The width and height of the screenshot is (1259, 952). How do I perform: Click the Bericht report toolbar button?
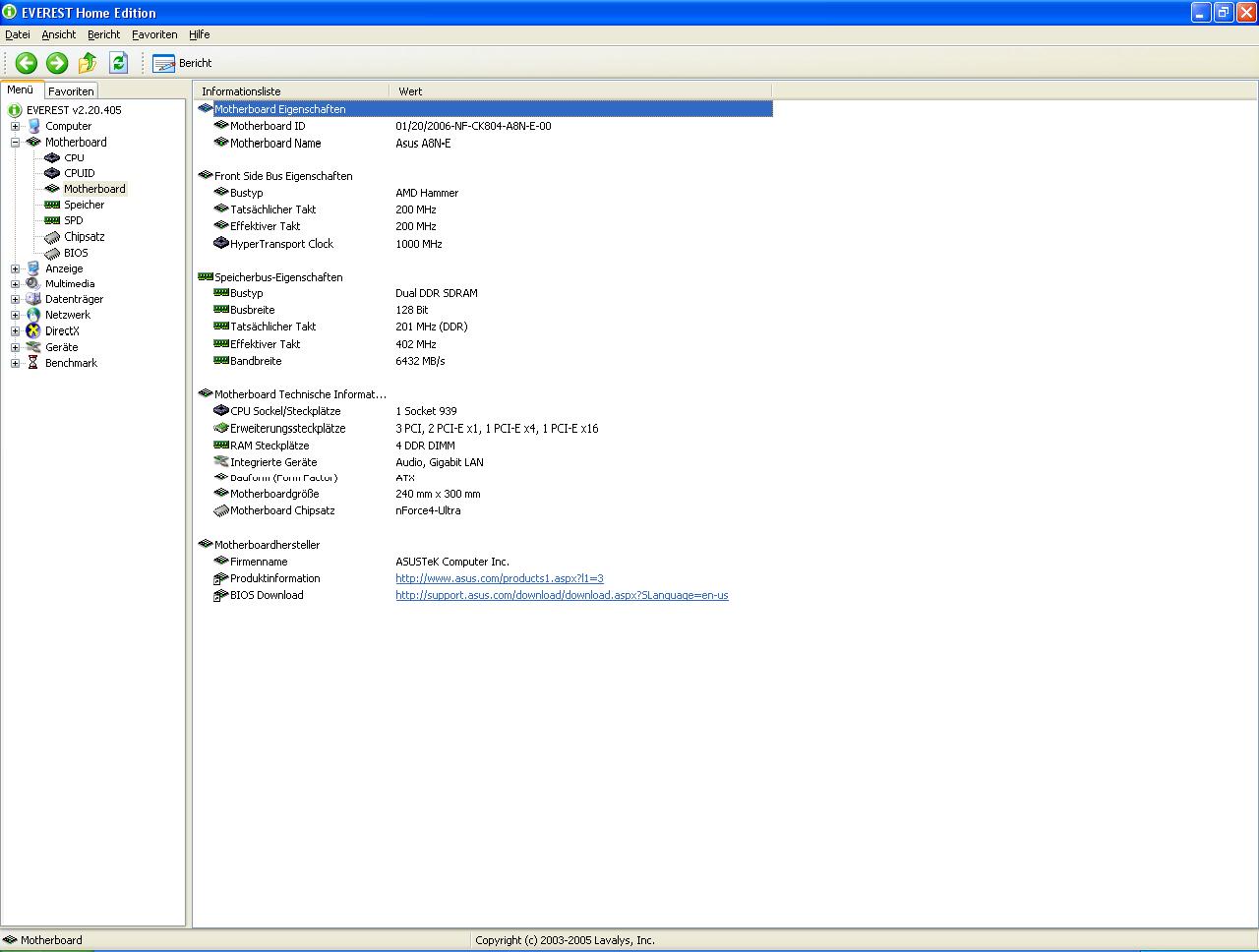pos(183,63)
